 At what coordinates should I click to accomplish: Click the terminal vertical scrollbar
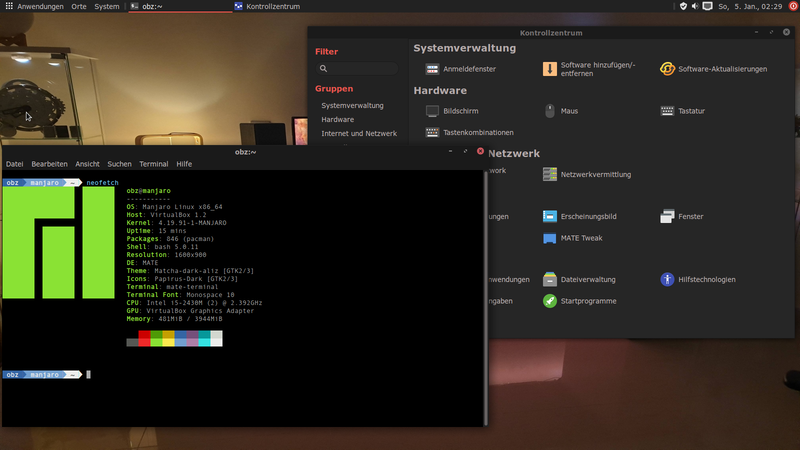[x=486, y=298]
